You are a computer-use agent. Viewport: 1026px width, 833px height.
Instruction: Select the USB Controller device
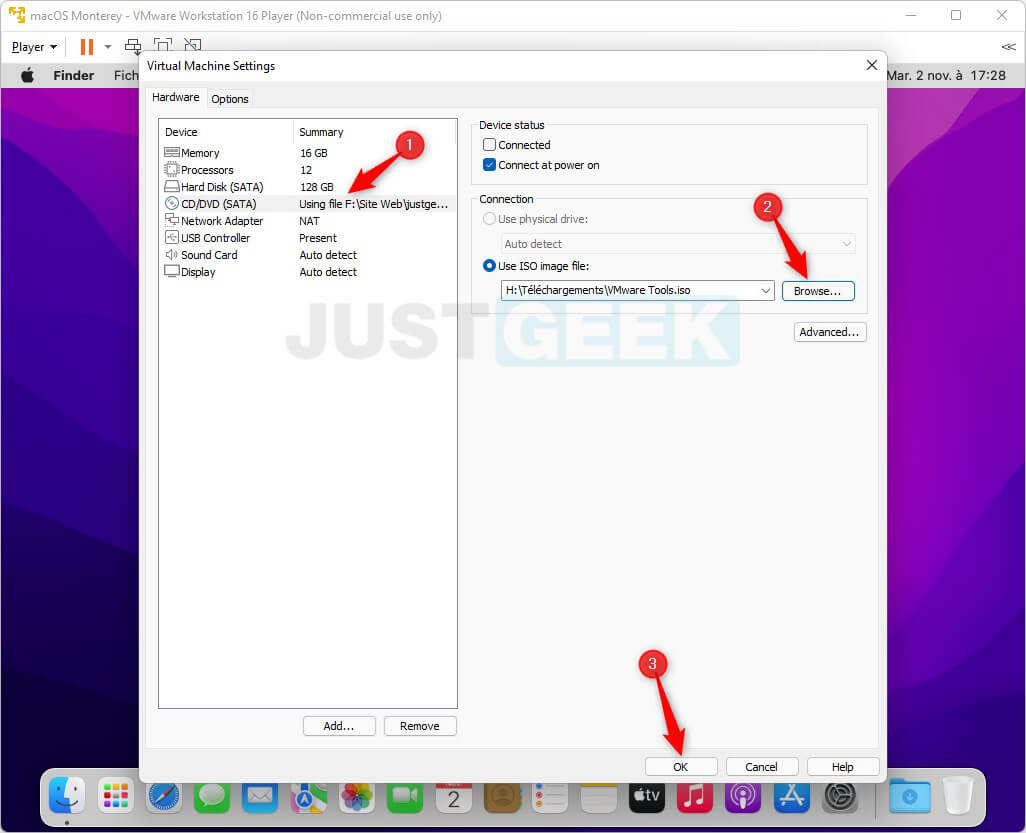(308, 238)
